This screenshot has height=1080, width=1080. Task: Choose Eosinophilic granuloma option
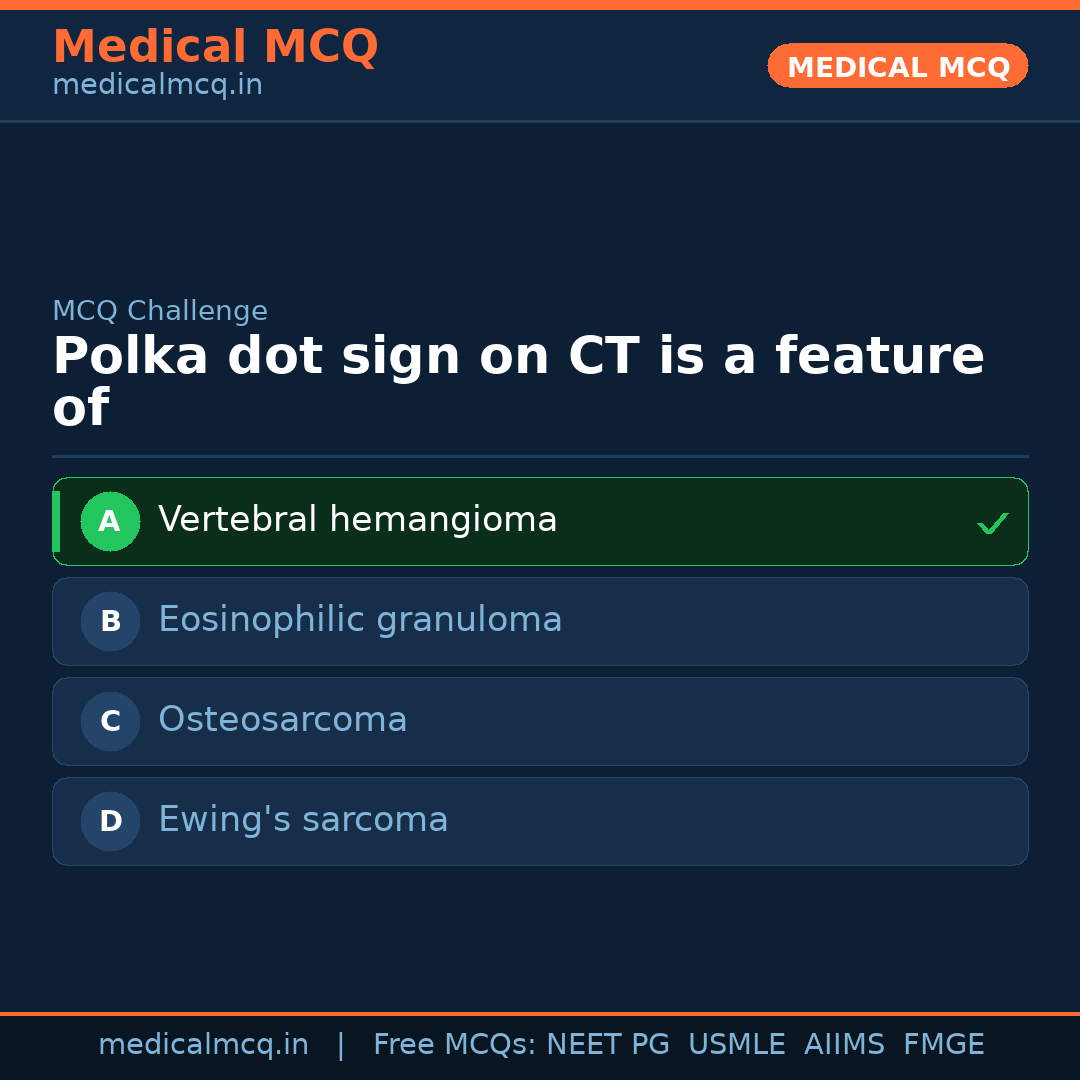click(360, 620)
